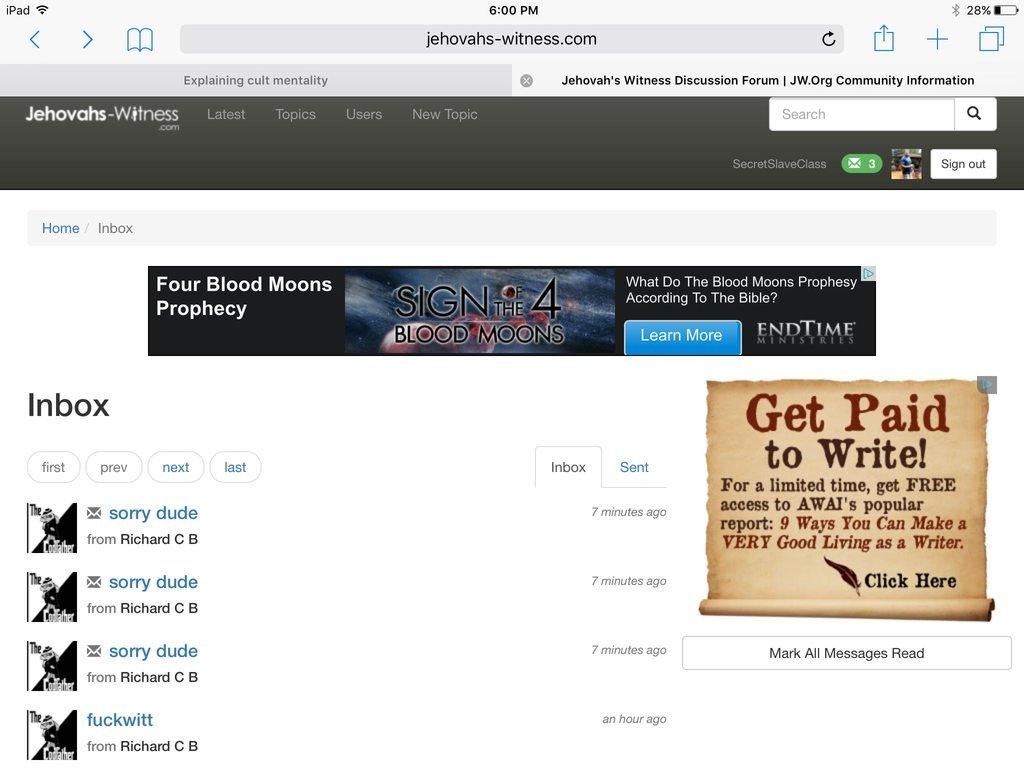Open the Safari bookmarks book icon
Screen dimensions: 1024x768
click(x=140, y=39)
